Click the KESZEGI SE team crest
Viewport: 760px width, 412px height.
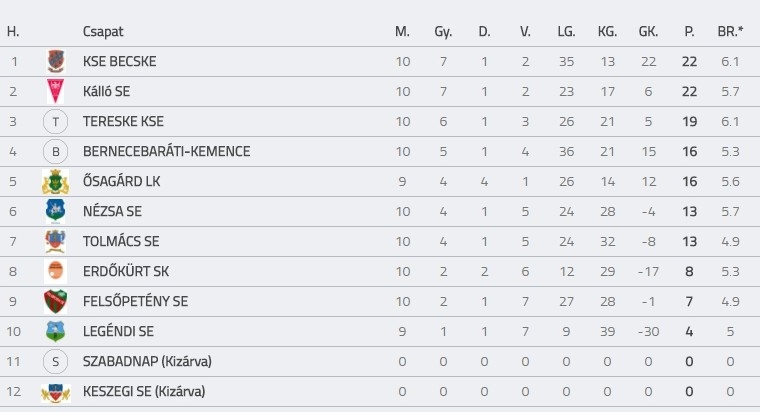(55, 392)
